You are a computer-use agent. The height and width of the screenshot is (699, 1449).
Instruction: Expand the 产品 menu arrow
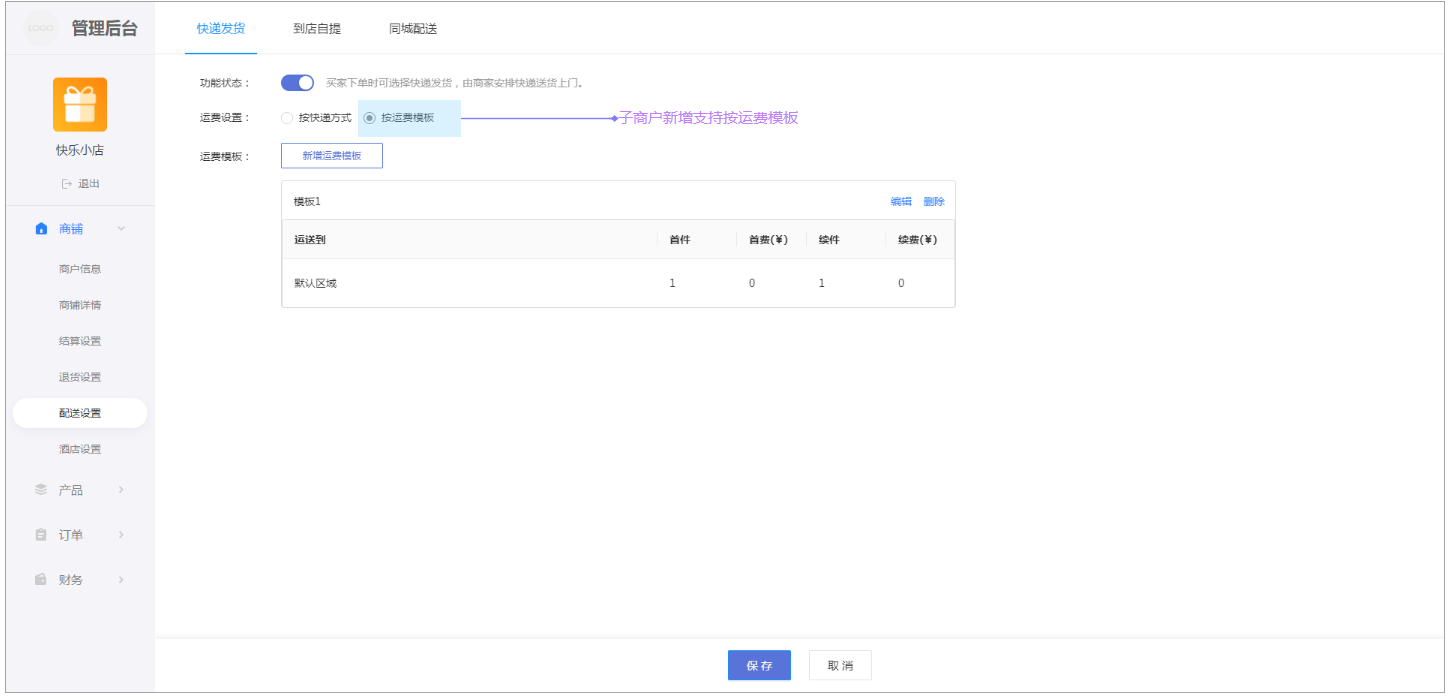tap(121, 490)
